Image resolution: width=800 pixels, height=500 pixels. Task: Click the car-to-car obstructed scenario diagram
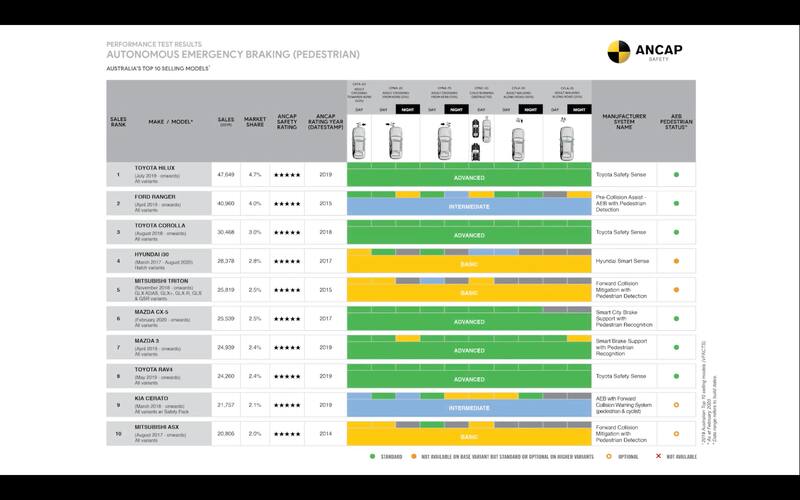coord(480,134)
